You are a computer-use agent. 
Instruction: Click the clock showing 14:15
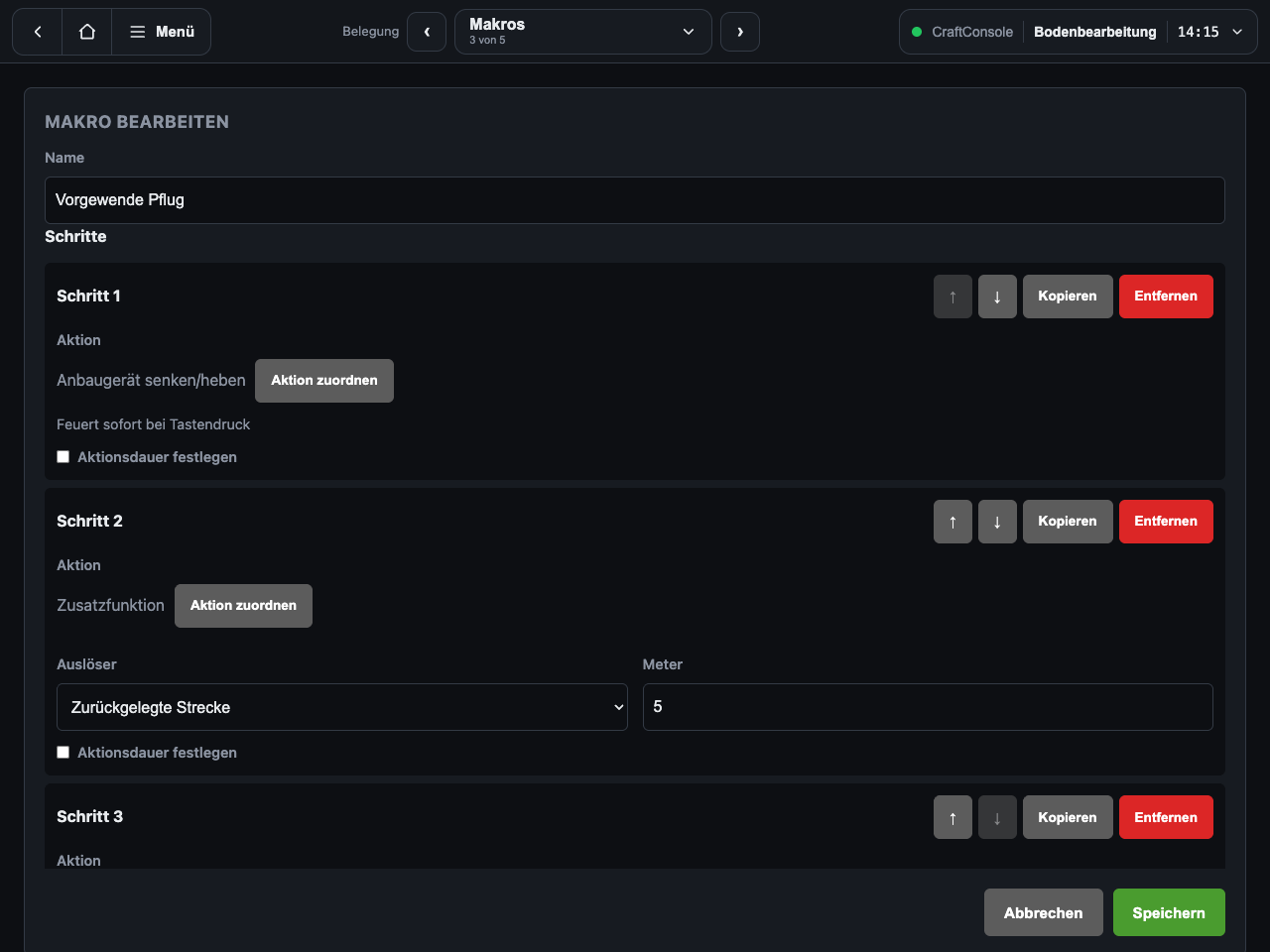click(1199, 32)
